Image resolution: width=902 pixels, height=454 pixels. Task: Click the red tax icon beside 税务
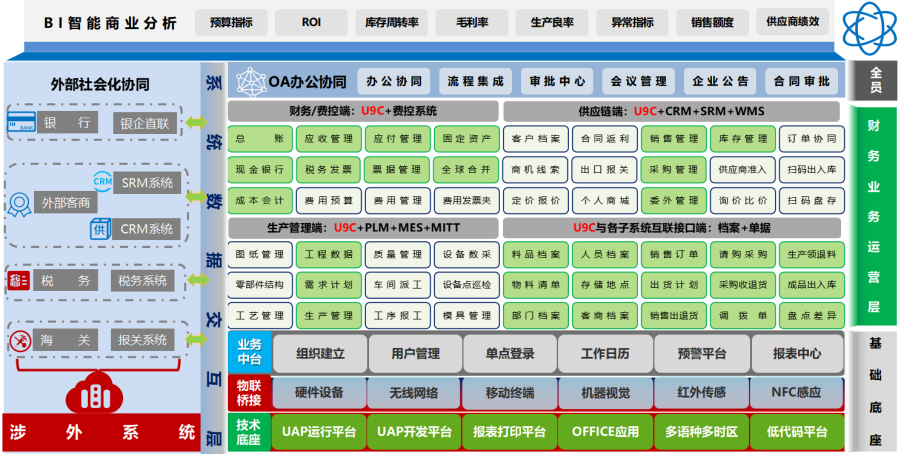click(19, 280)
